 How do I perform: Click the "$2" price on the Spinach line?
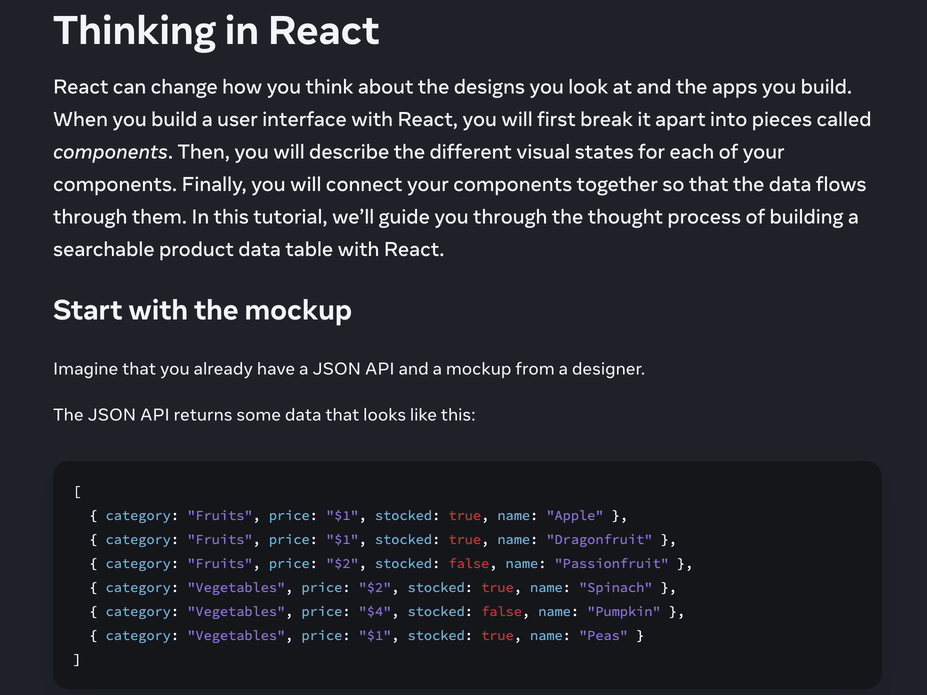point(375,587)
